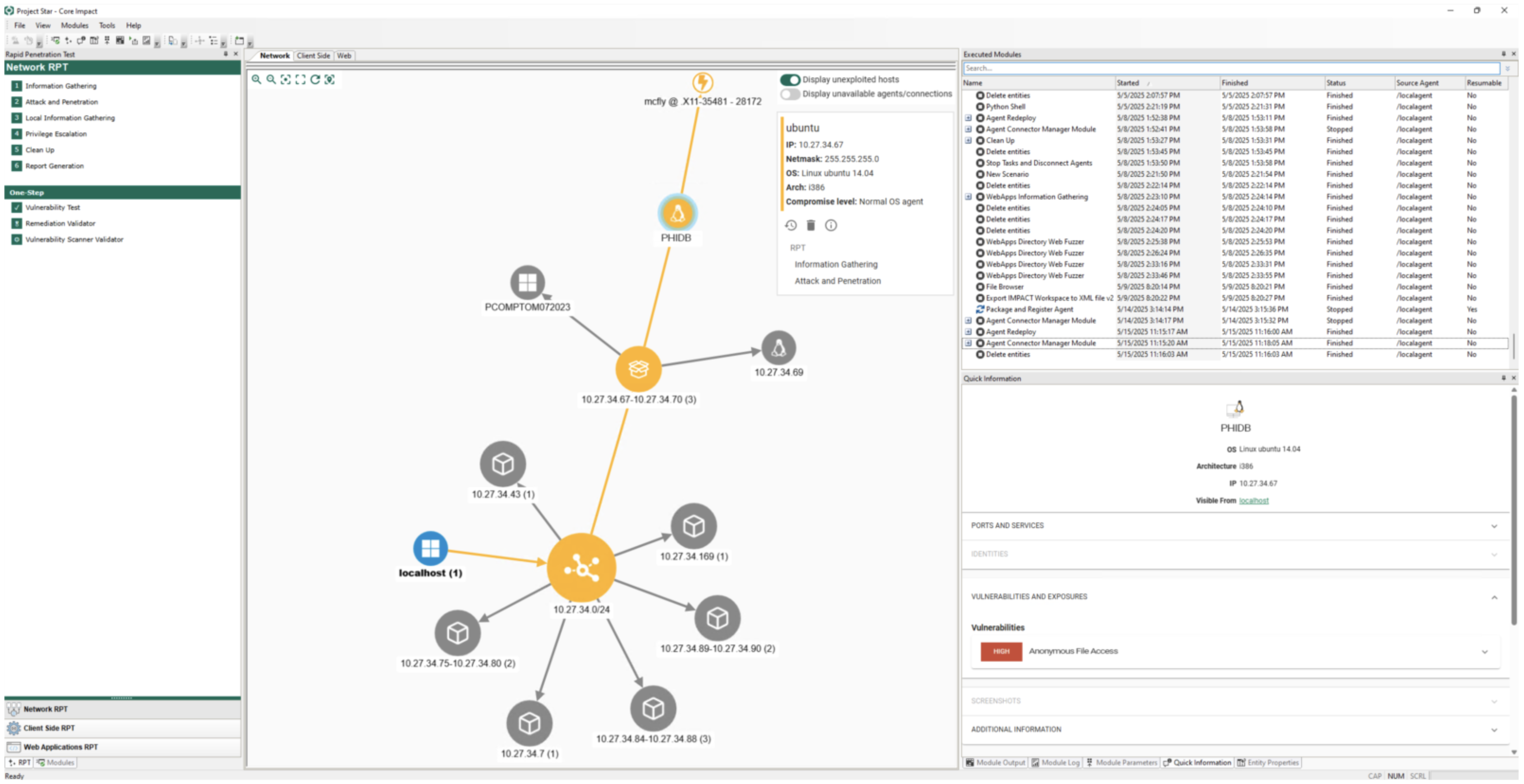This screenshot has height=784, width=1524.
Task: Fit network map to screen
Action: 300,79
